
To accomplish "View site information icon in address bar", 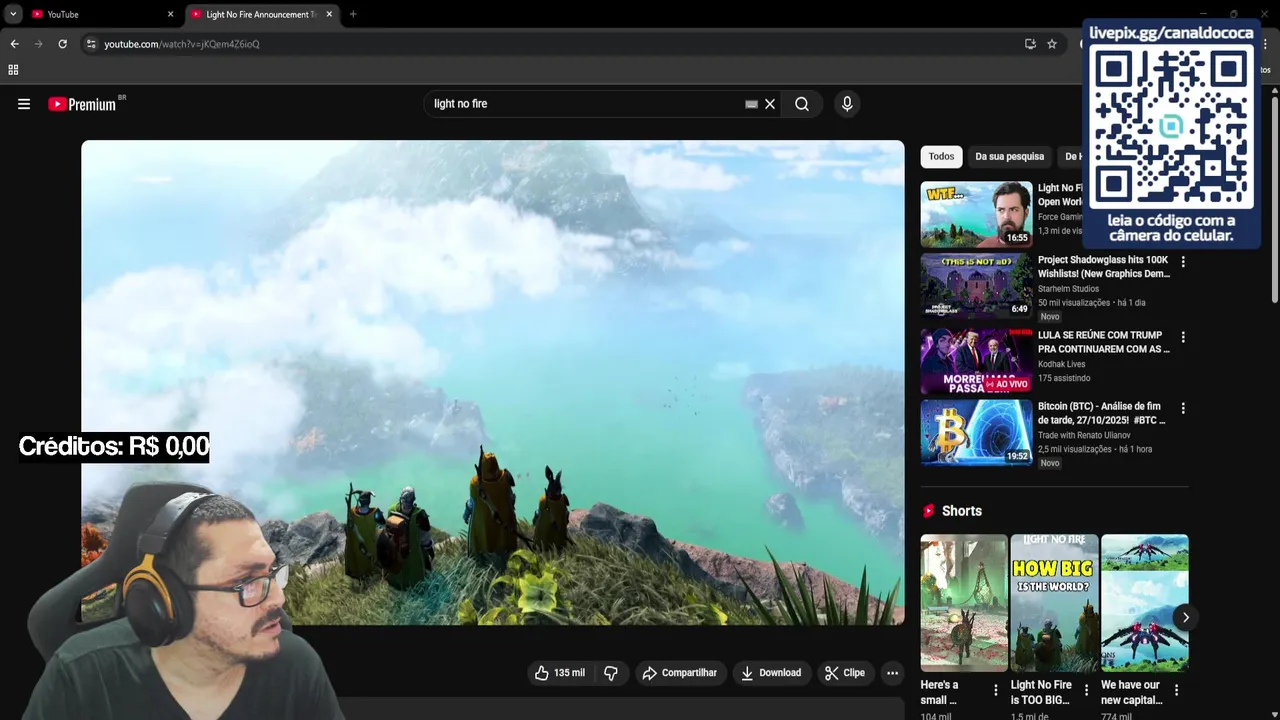I will (x=91, y=44).
